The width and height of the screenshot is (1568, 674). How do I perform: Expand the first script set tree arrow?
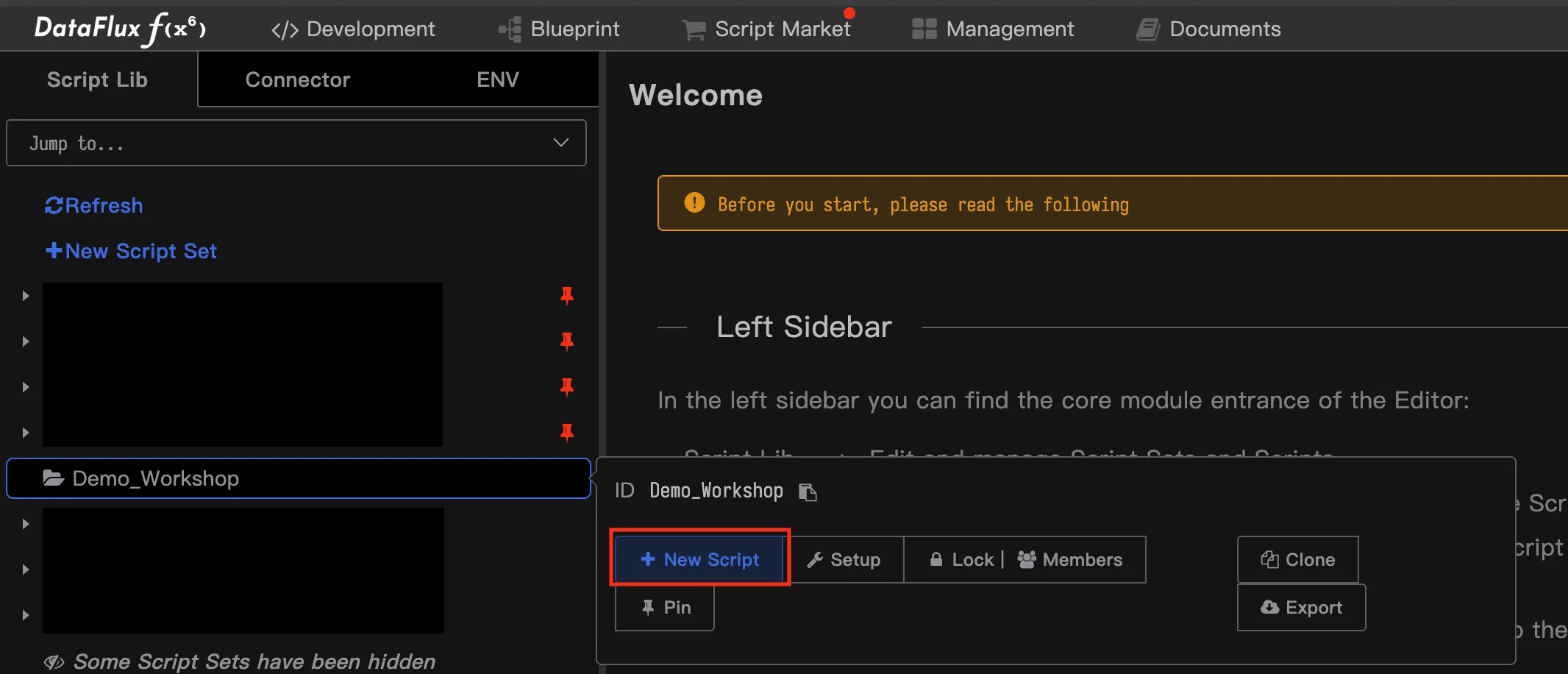(x=26, y=296)
